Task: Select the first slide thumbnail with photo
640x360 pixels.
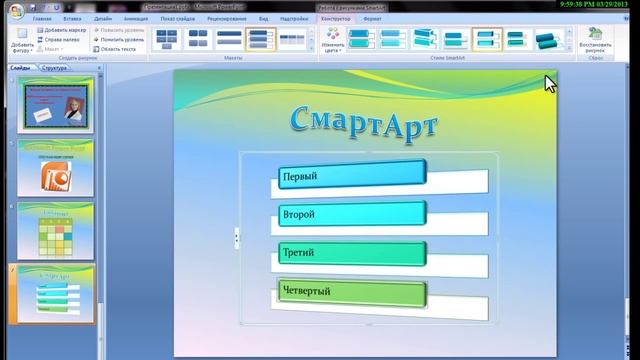Action: [56, 105]
